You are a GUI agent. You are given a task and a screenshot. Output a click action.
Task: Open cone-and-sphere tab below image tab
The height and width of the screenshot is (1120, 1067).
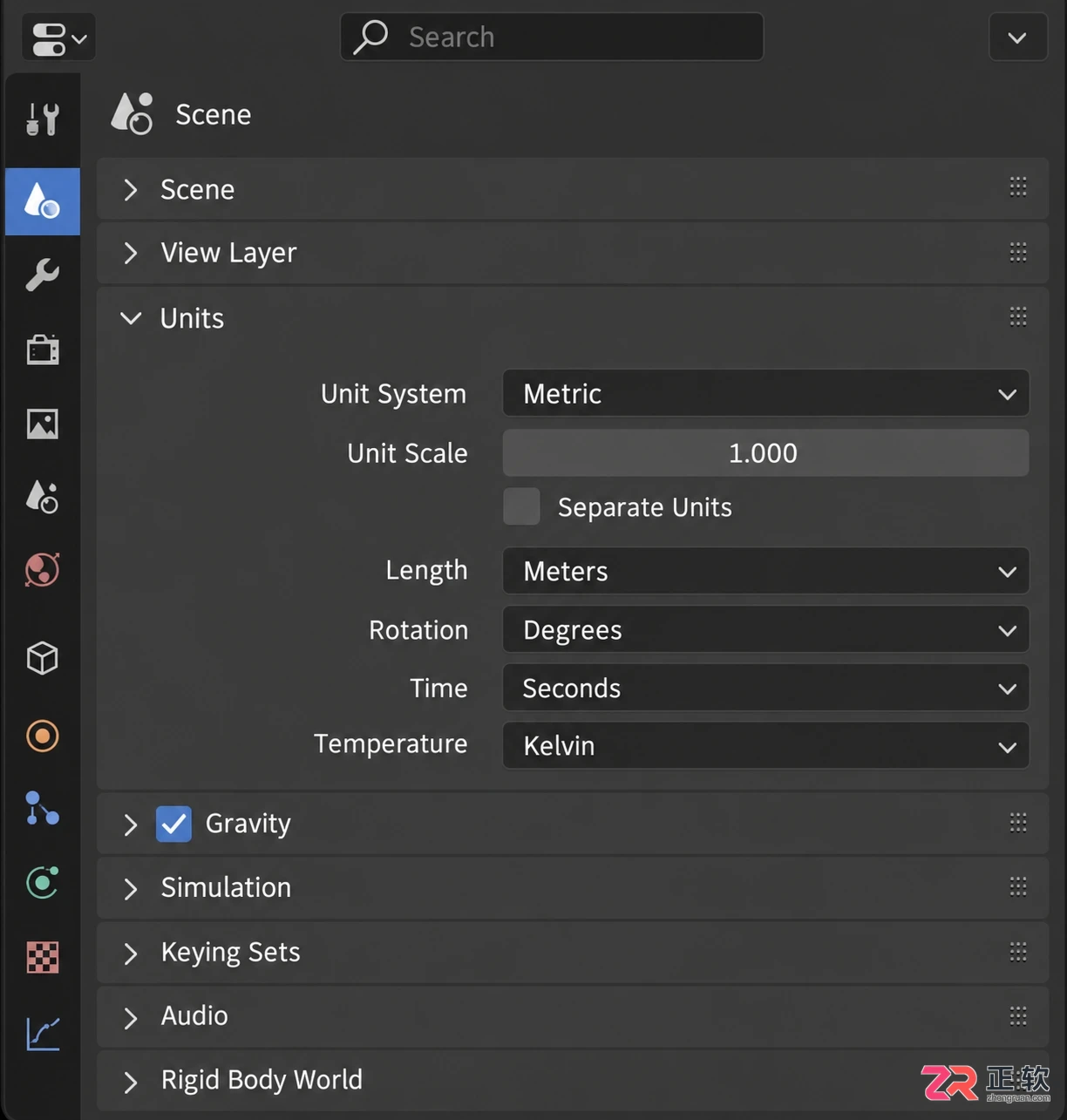pyautogui.click(x=42, y=497)
